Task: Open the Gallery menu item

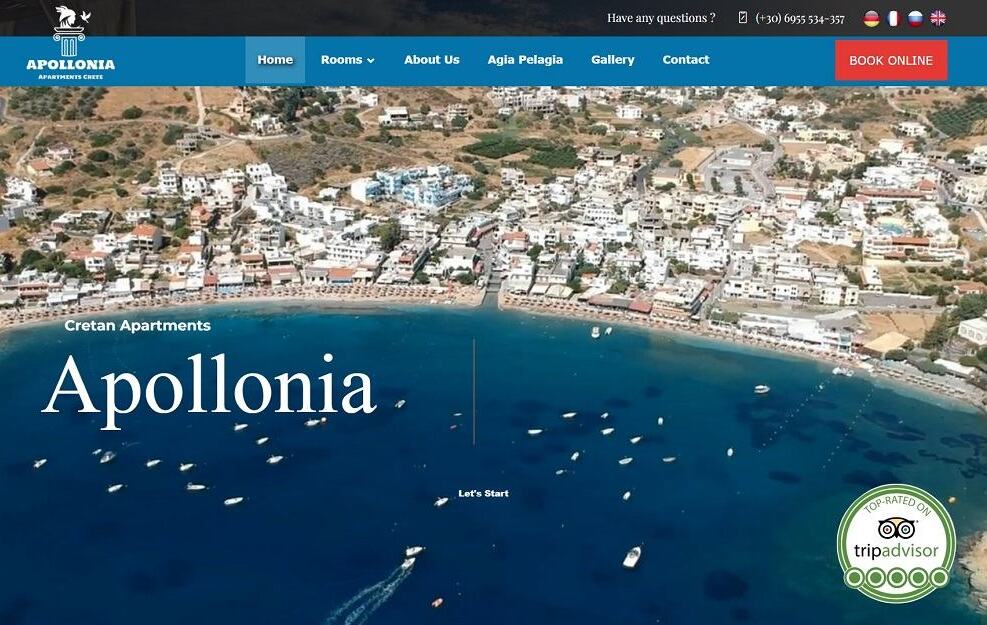Action: [x=612, y=60]
